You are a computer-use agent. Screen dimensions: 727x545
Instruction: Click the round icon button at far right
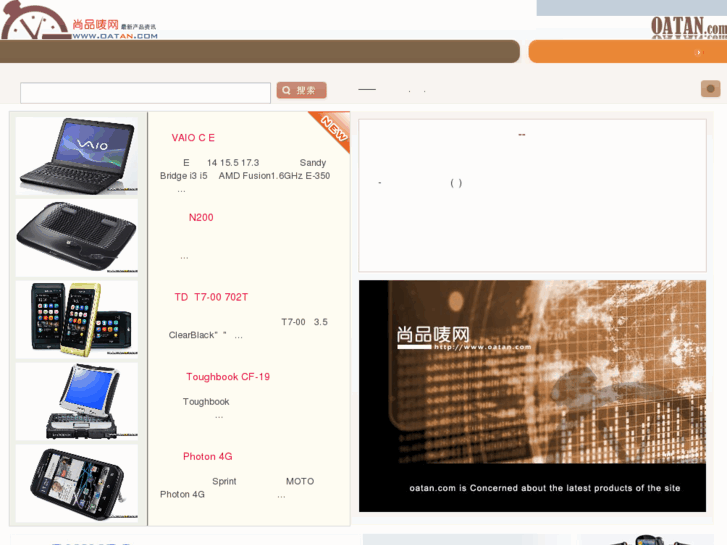tap(710, 89)
